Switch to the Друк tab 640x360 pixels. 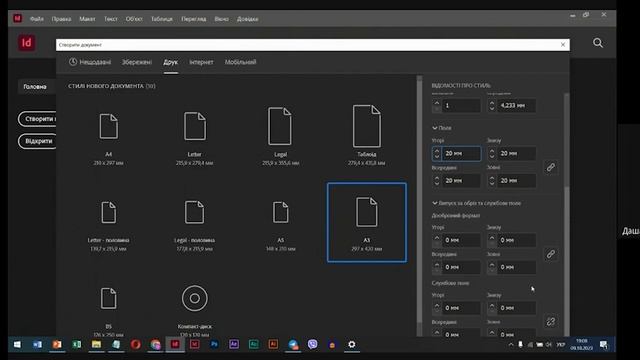pos(171,62)
